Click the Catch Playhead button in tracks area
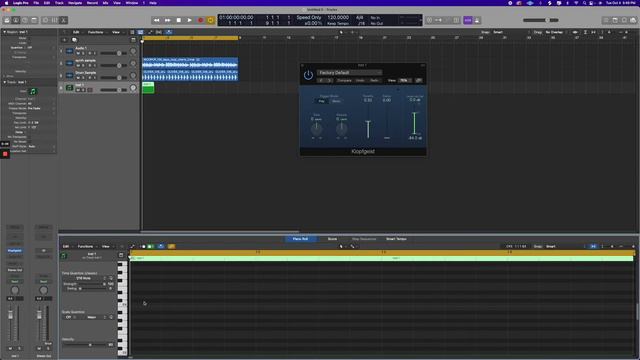The image size is (640, 360). click(169, 32)
